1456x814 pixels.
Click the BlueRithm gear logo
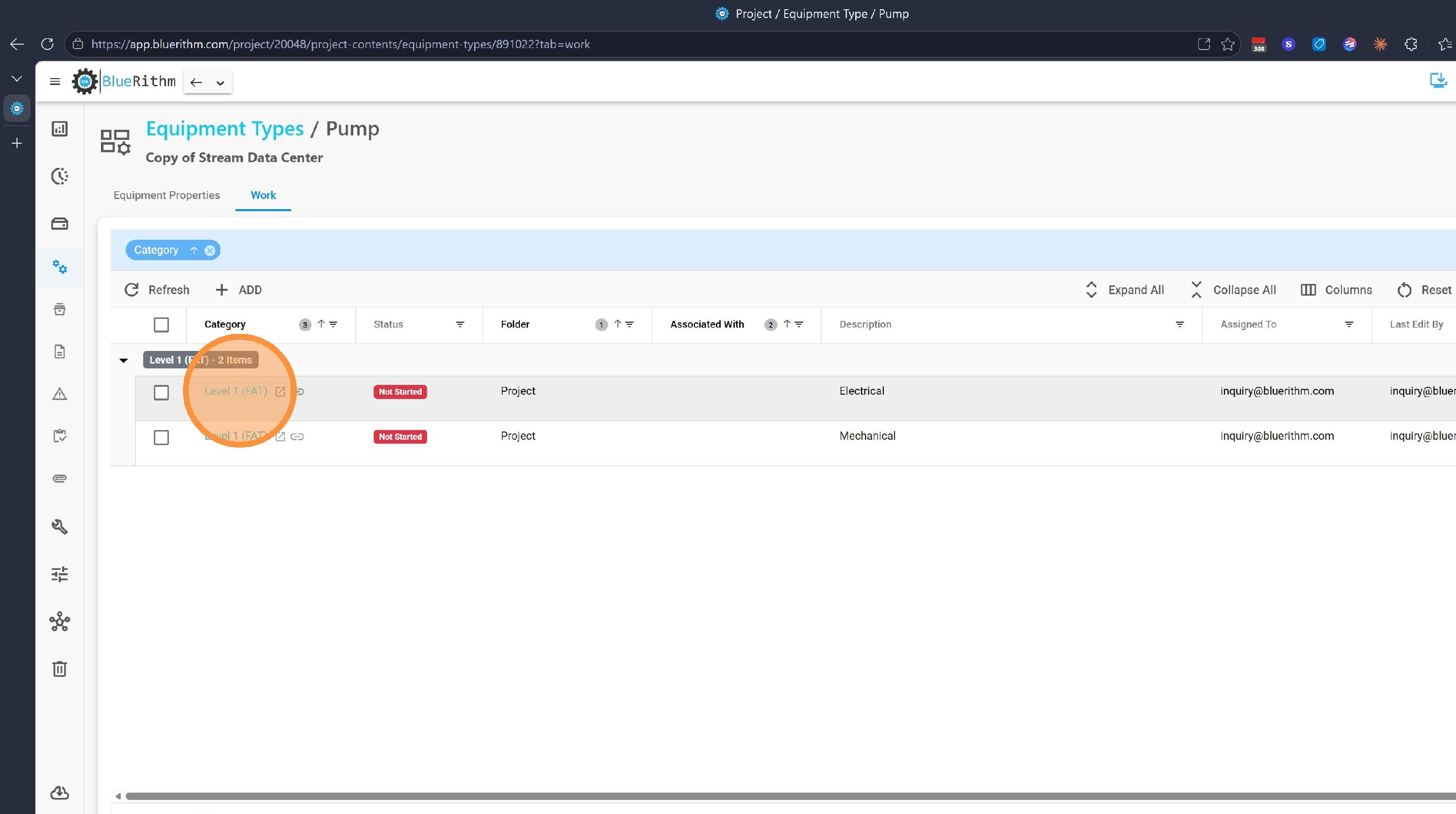(x=85, y=82)
